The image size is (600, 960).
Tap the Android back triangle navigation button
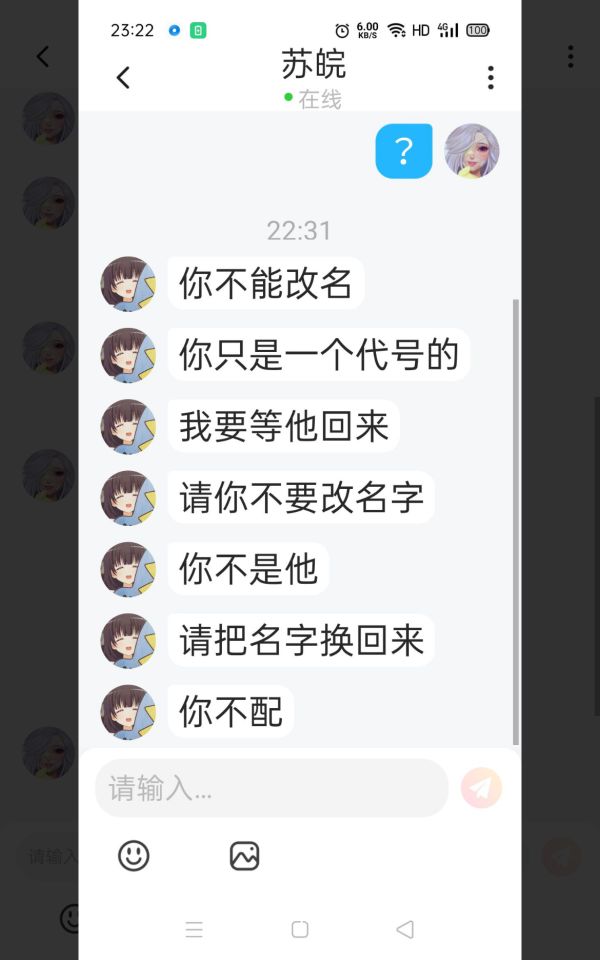click(405, 929)
